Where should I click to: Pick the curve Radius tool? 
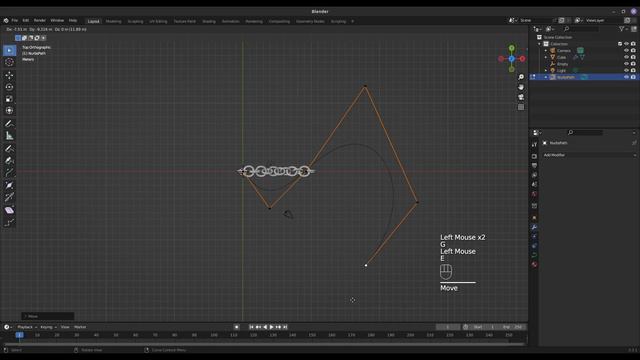9,185
